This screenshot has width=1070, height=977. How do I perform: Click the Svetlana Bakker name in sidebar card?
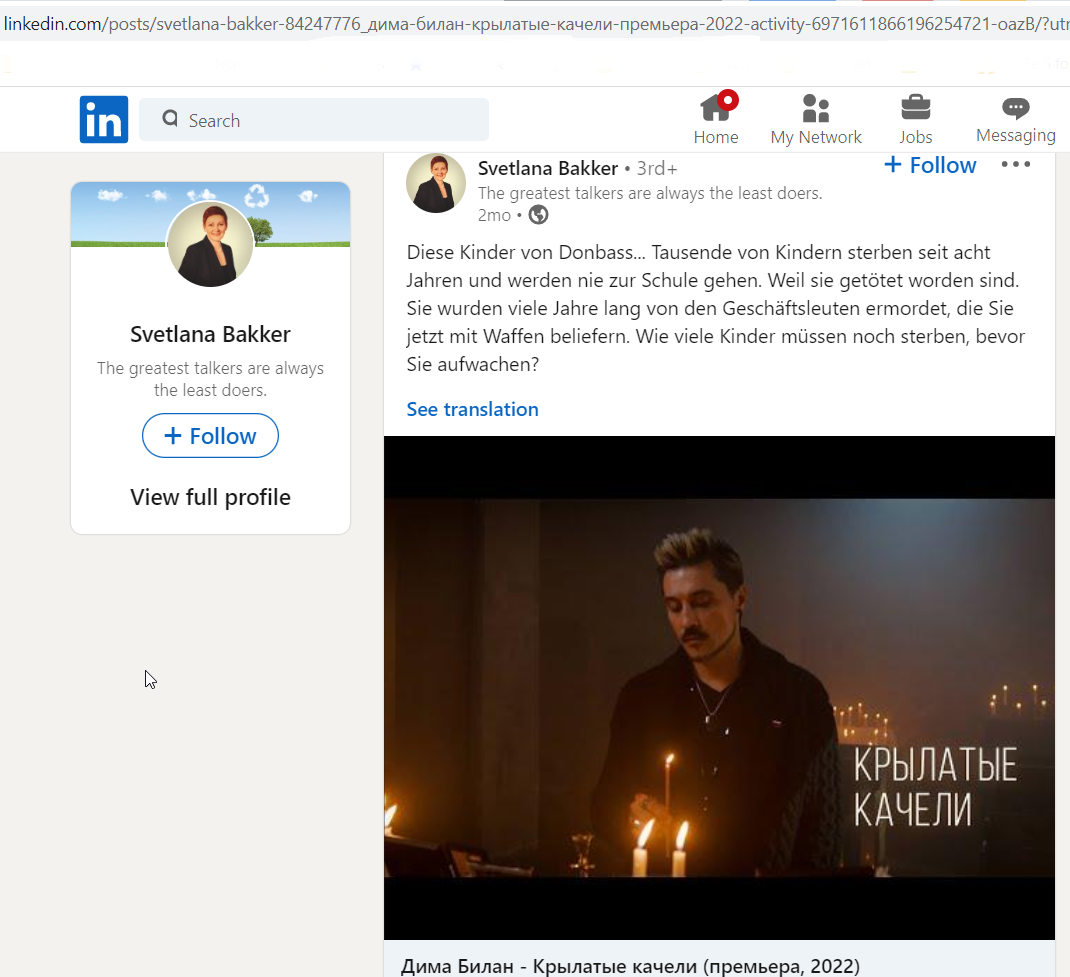coord(210,334)
